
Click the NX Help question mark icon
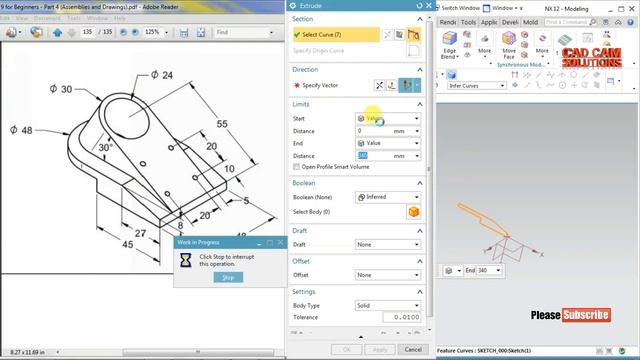[631, 22]
